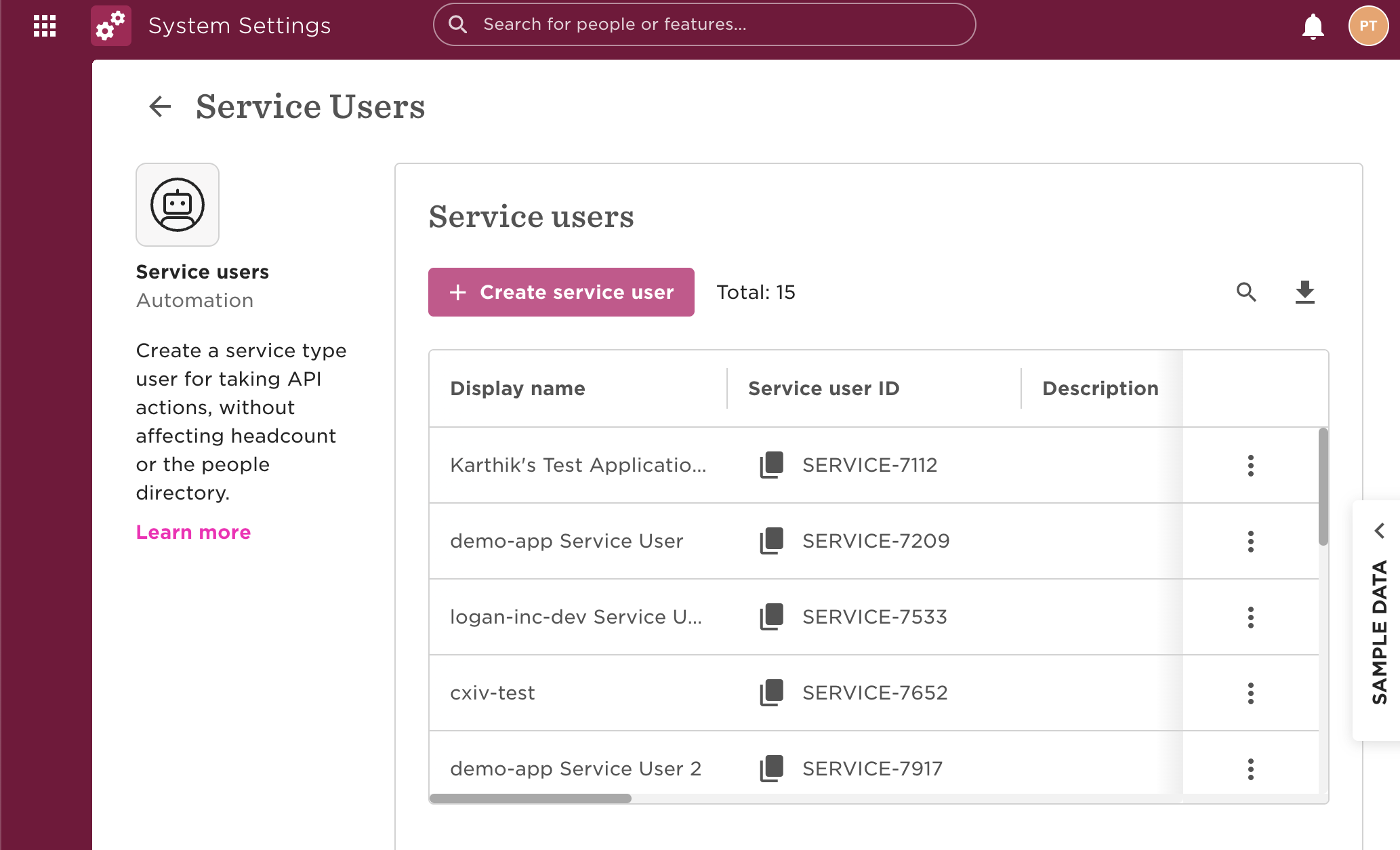Open more options for logan-inc-dev row
This screenshot has height=850, width=1400.
coord(1250,617)
